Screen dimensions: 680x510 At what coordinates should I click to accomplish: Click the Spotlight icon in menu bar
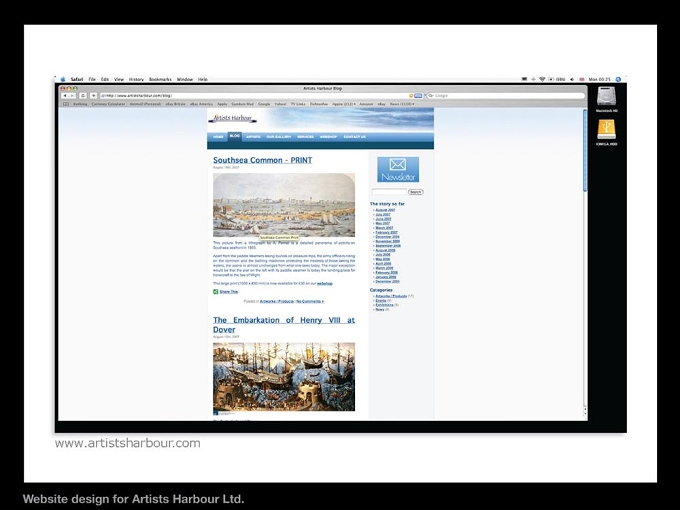[x=618, y=79]
